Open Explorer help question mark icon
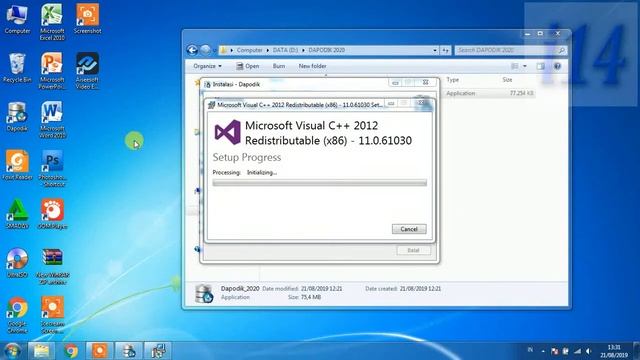The height and width of the screenshot is (360, 640). [x=557, y=66]
